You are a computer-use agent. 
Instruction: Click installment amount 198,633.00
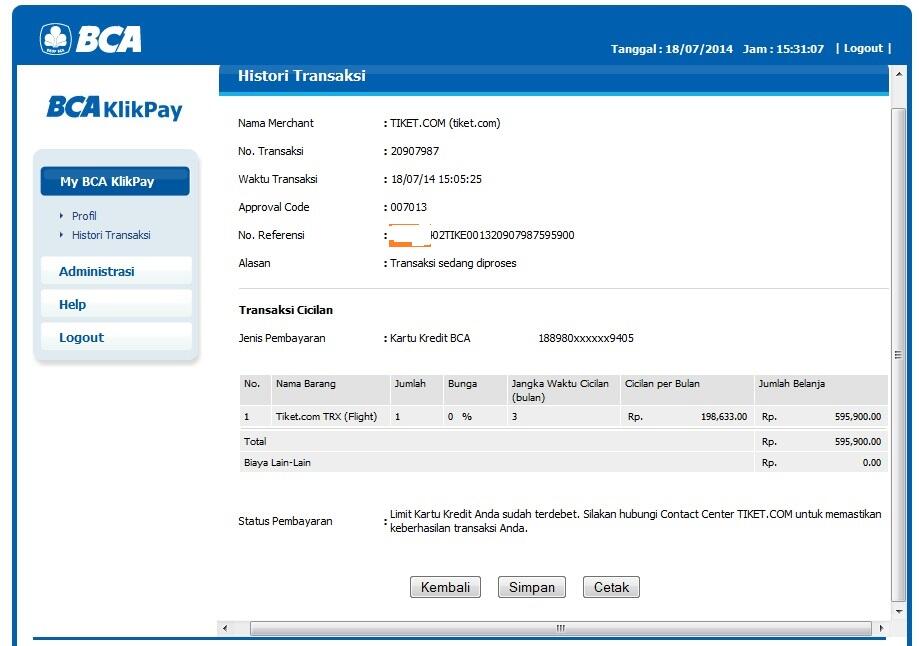tap(724, 417)
